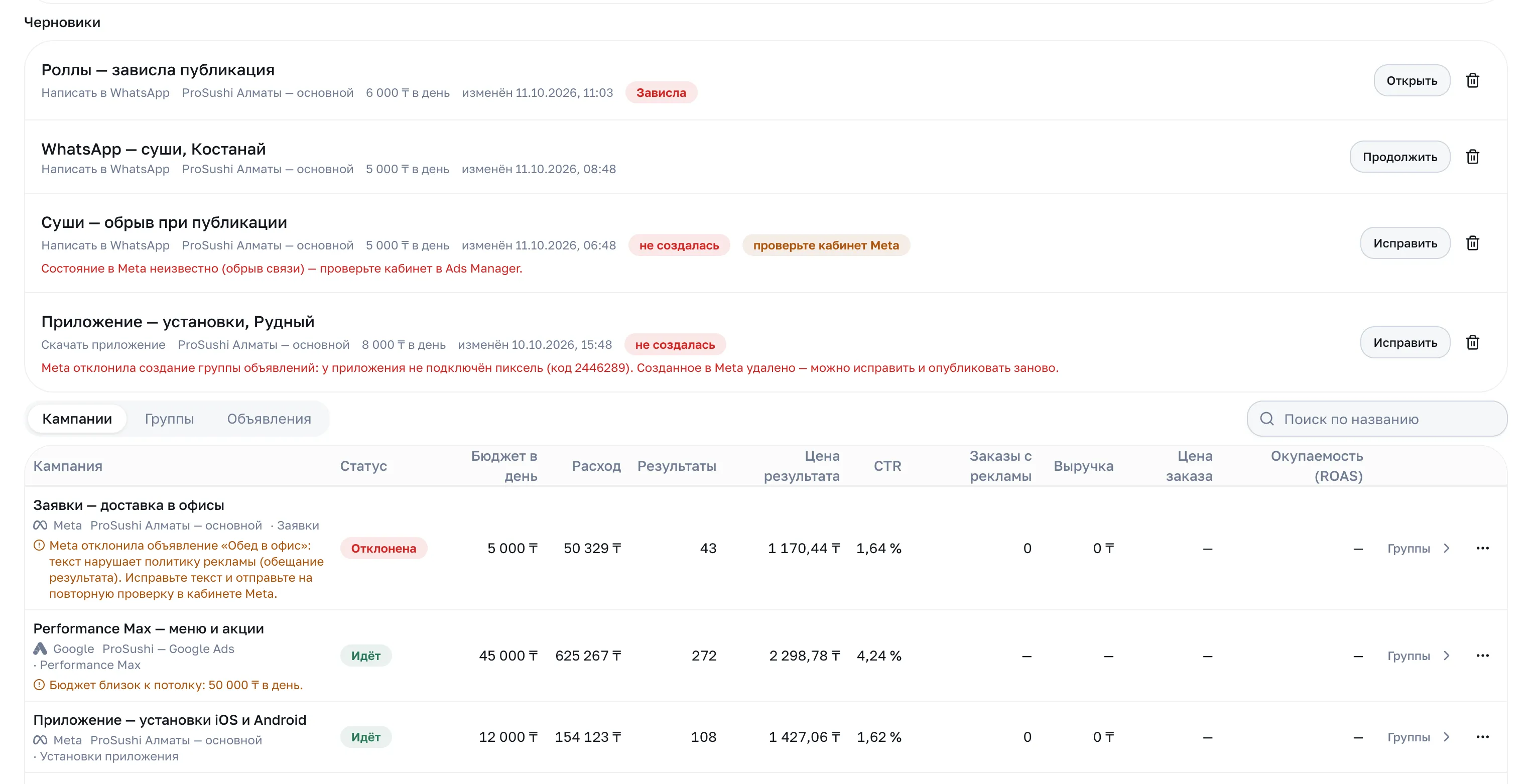Viewport: 1532px width, 784px height.
Task: Expand groups of "Заявки — доставка в офисы"
Action: [x=1419, y=549]
